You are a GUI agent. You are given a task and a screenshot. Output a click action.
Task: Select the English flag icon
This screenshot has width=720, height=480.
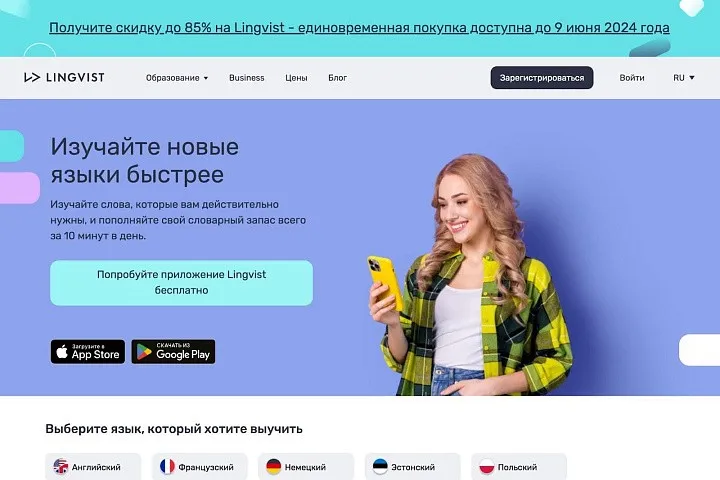point(61,467)
